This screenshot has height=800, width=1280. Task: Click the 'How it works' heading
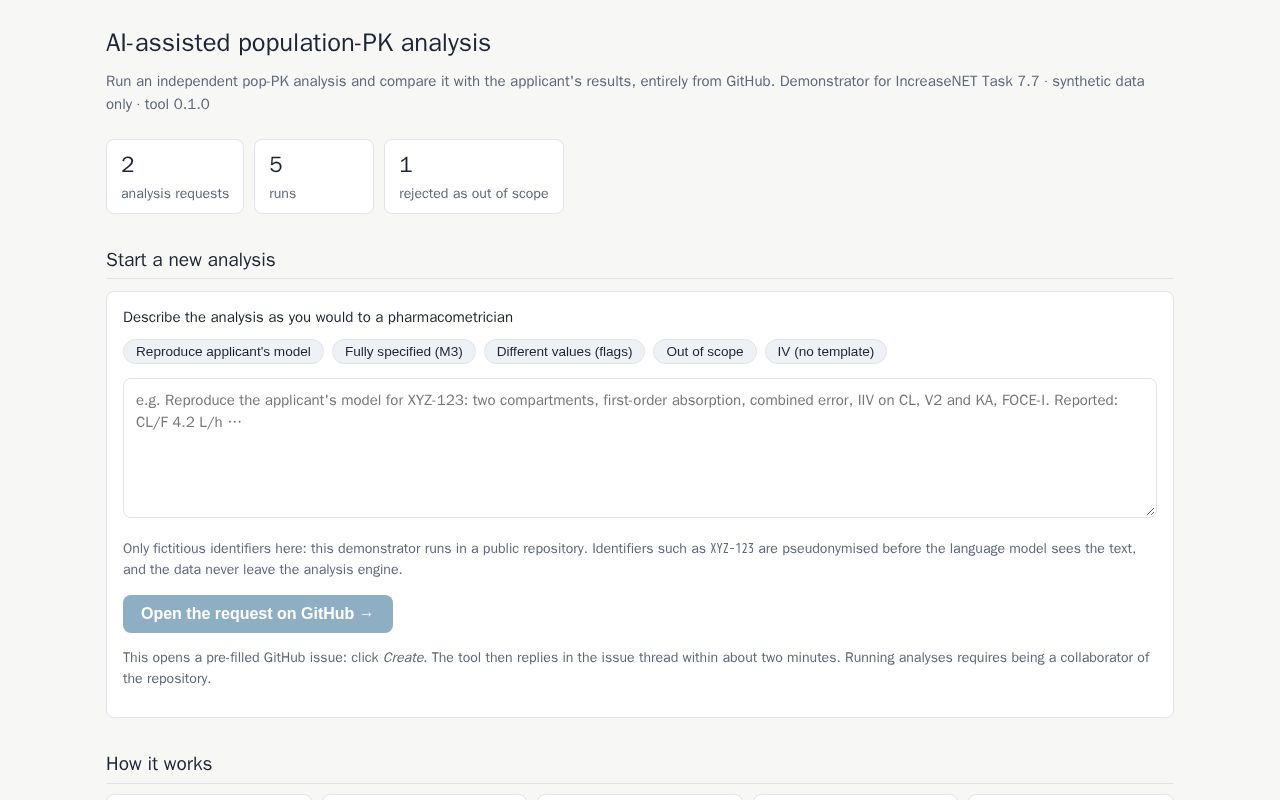pos(159,764)
